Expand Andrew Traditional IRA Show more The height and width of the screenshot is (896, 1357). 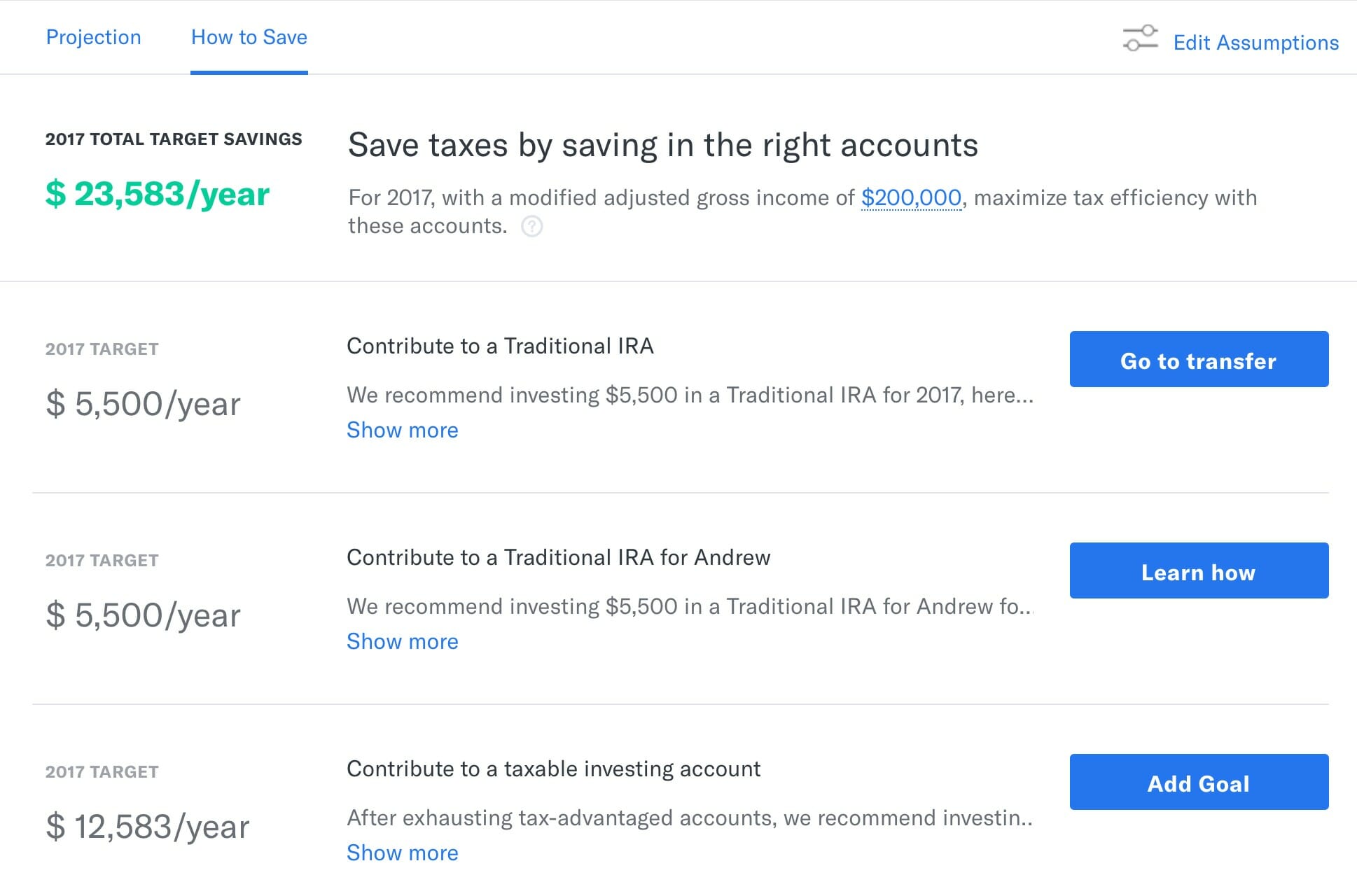point(401,640)
